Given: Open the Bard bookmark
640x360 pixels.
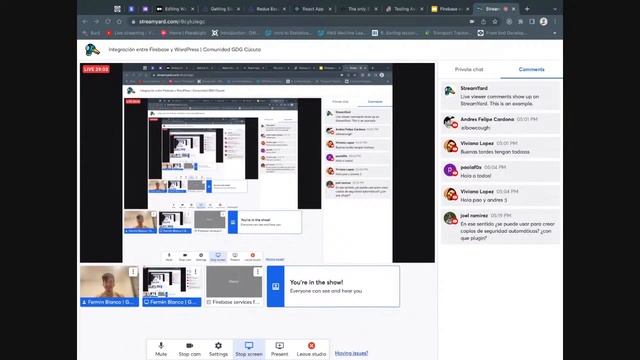Looking at the screenshot, I should 91,33.
